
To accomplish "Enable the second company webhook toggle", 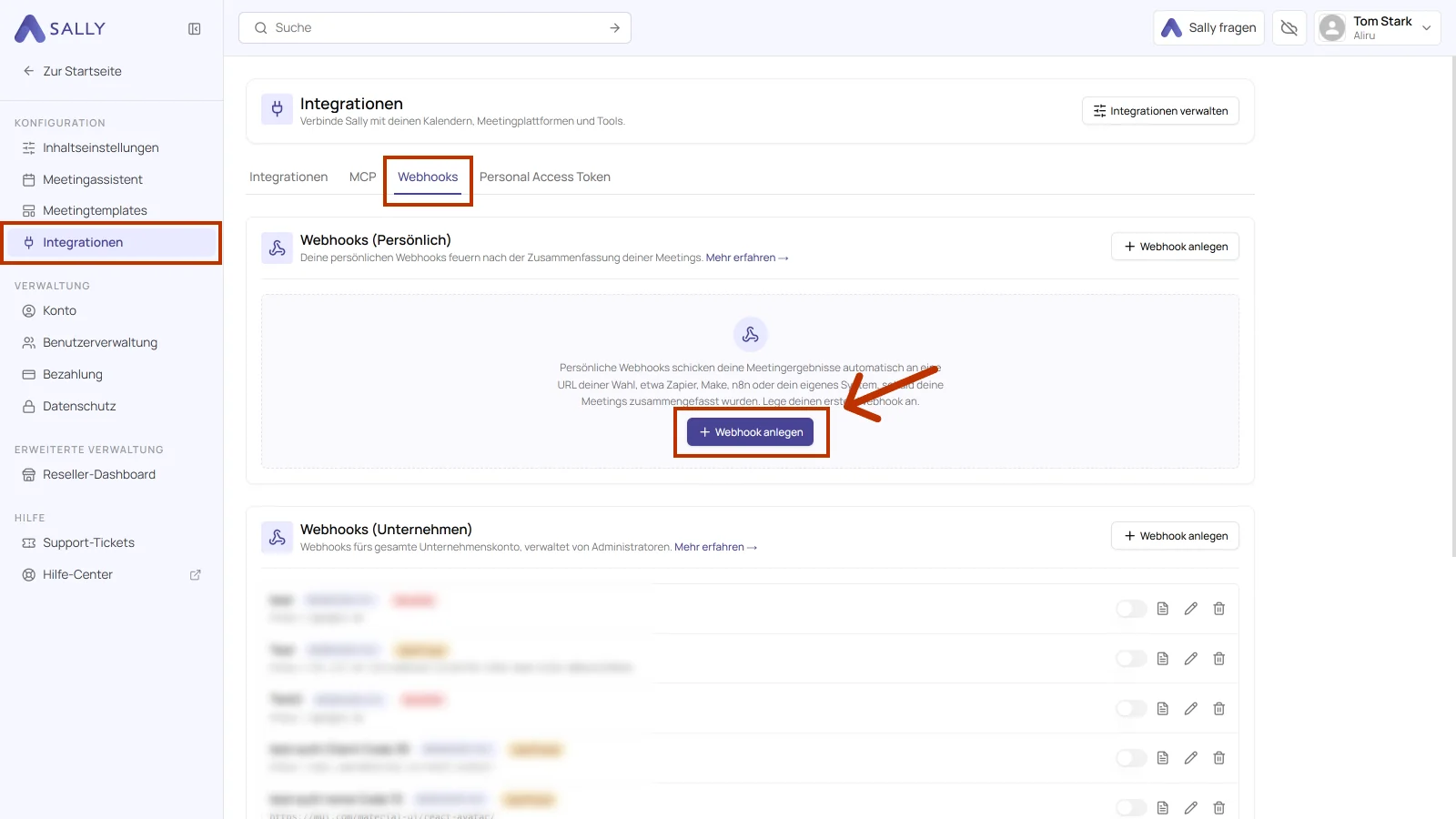I will 1131,659.
